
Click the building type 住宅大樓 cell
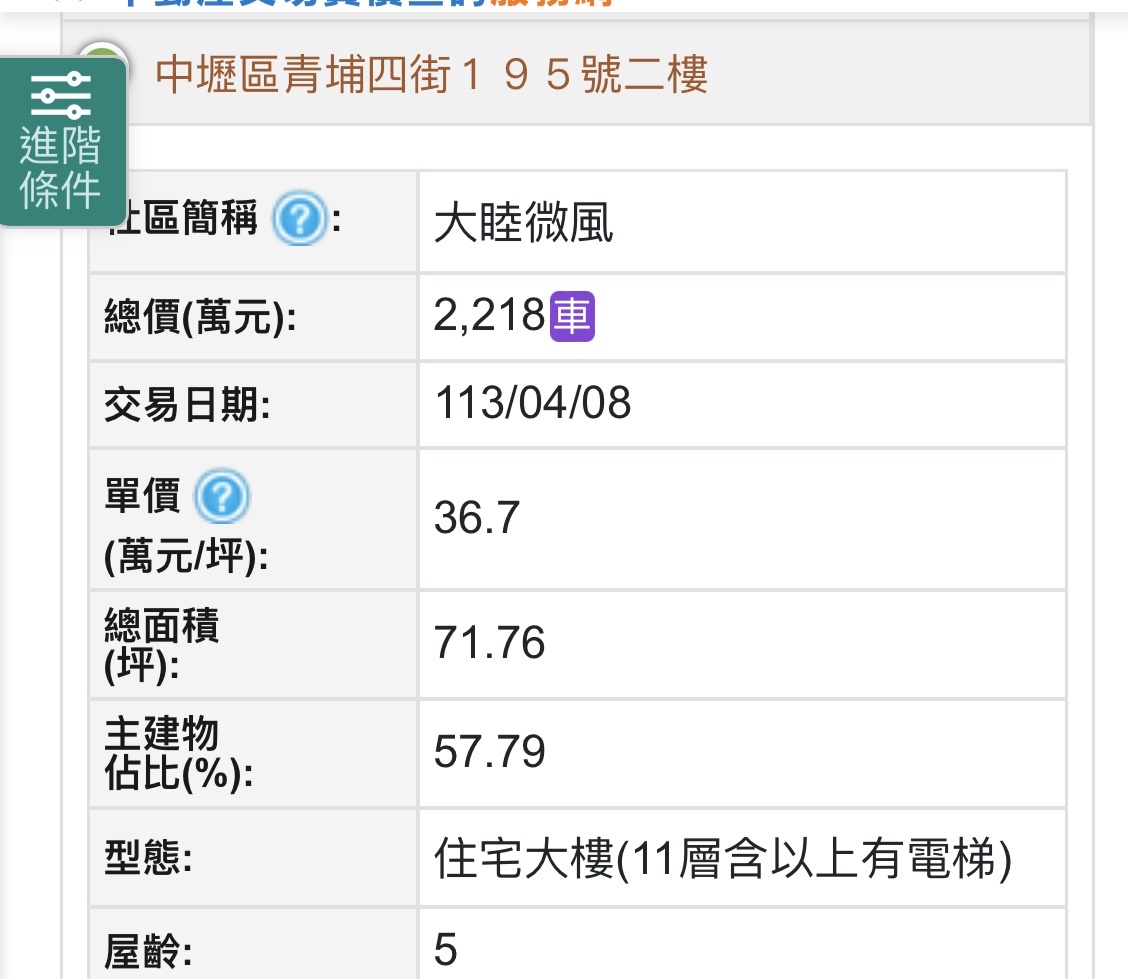[723, 858]
